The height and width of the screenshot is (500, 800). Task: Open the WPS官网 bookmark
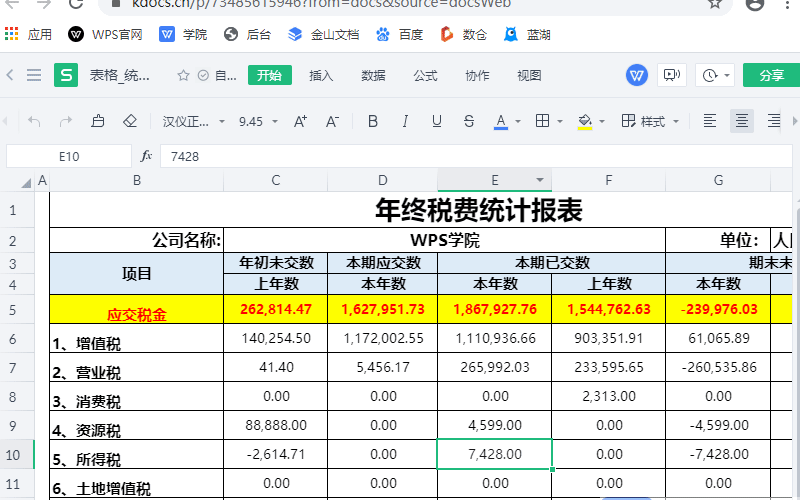pyautogui.click(x=105, y=35)
